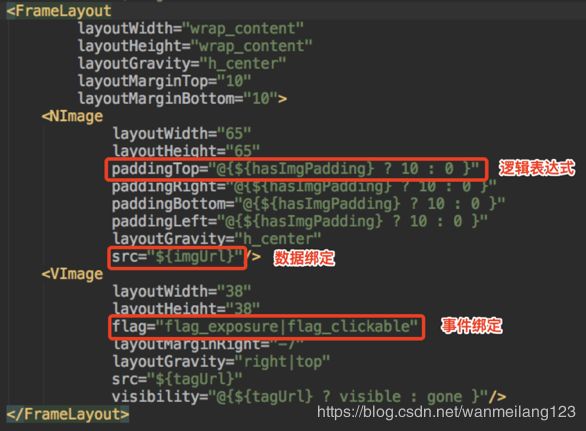586x431 pixels.
Task: Click the layoutWidth="38" attribute
Action: pos(182,291)
